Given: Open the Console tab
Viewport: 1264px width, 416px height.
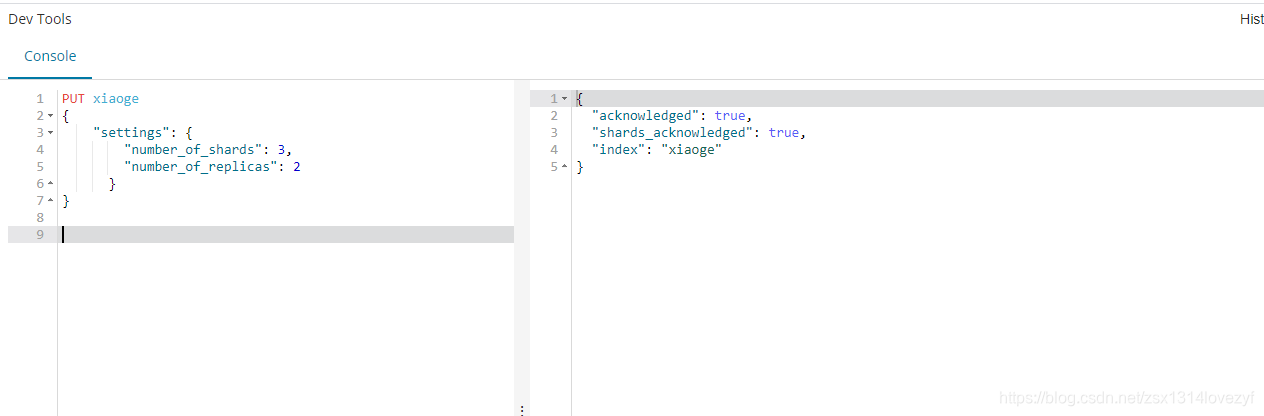Looking at the screenshot, I should [x=50, y=56].
